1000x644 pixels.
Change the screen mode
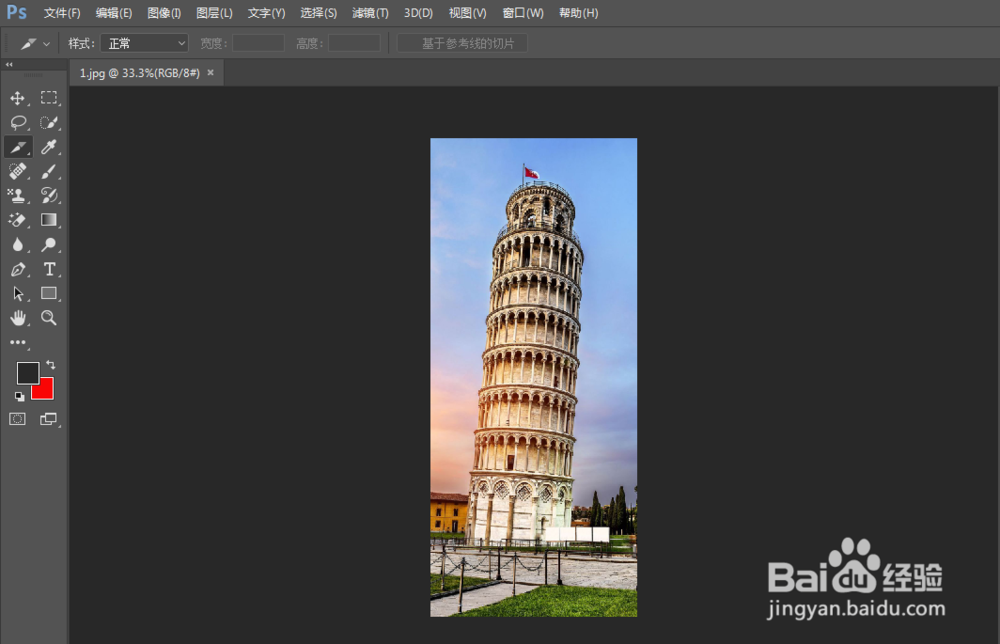click(x=49, y=419)
